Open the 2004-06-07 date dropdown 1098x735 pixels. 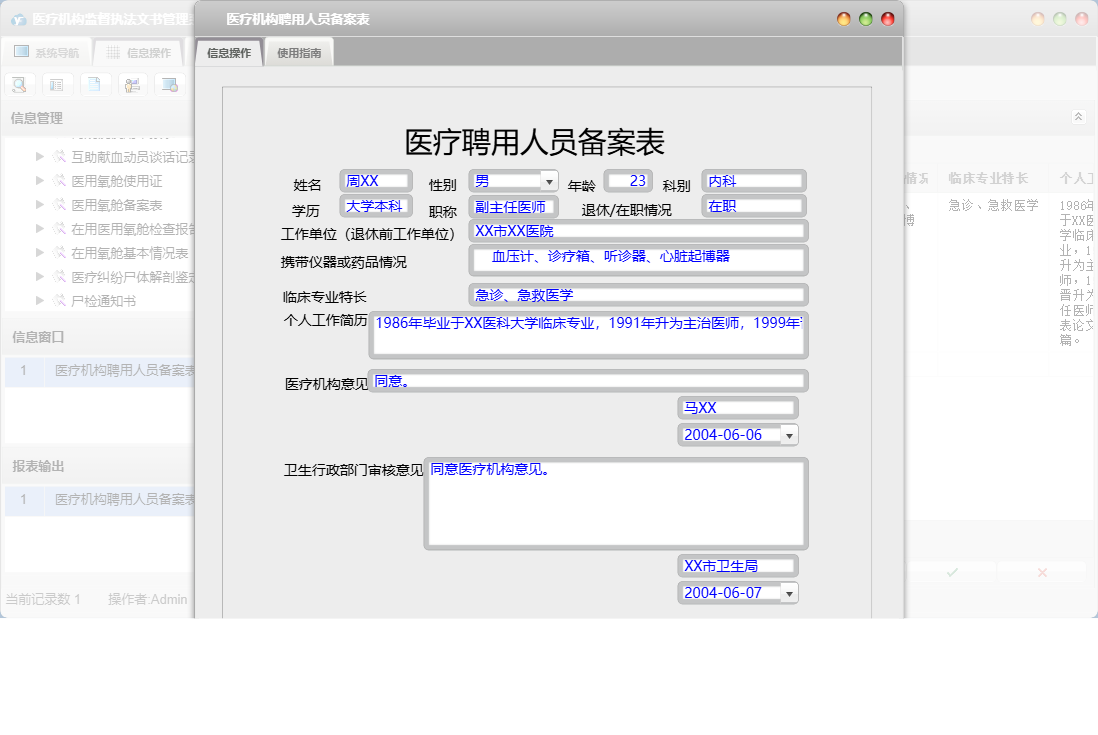789,592
